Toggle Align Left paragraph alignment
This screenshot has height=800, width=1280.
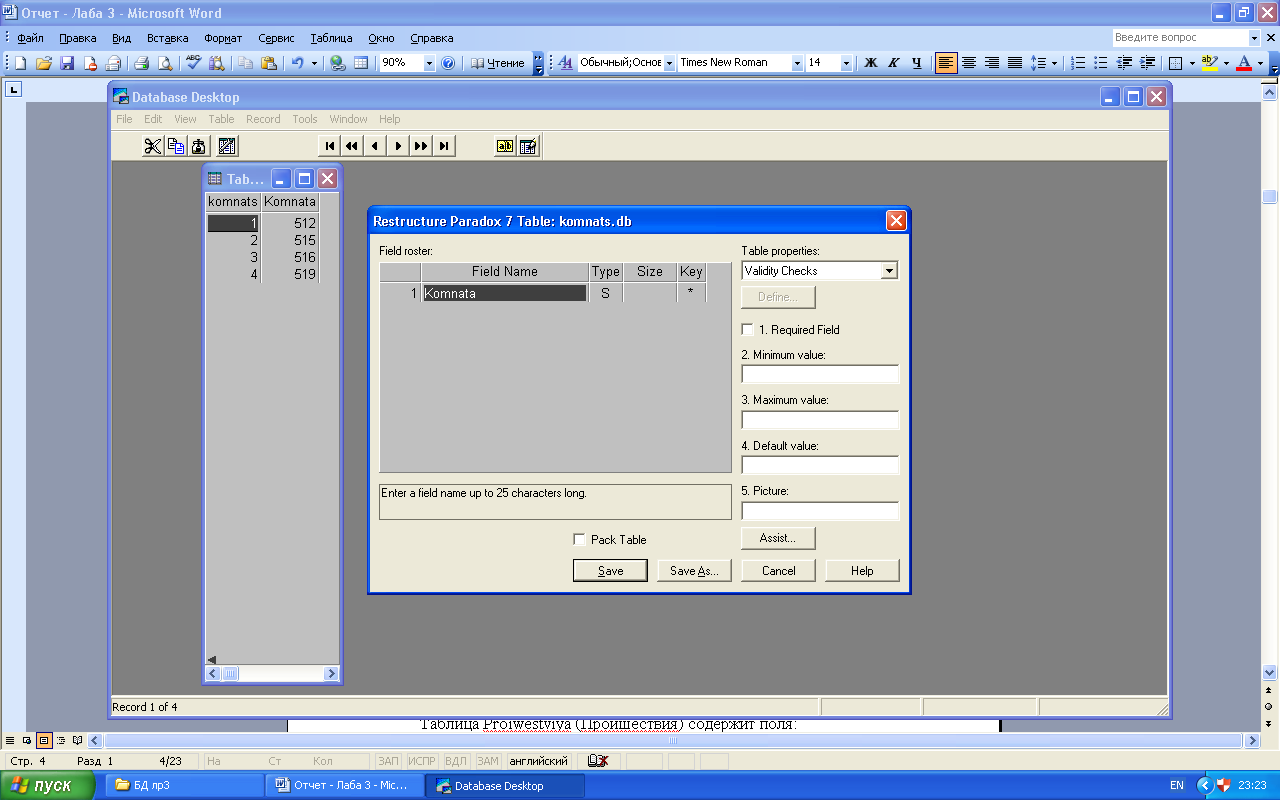(946, 63)
